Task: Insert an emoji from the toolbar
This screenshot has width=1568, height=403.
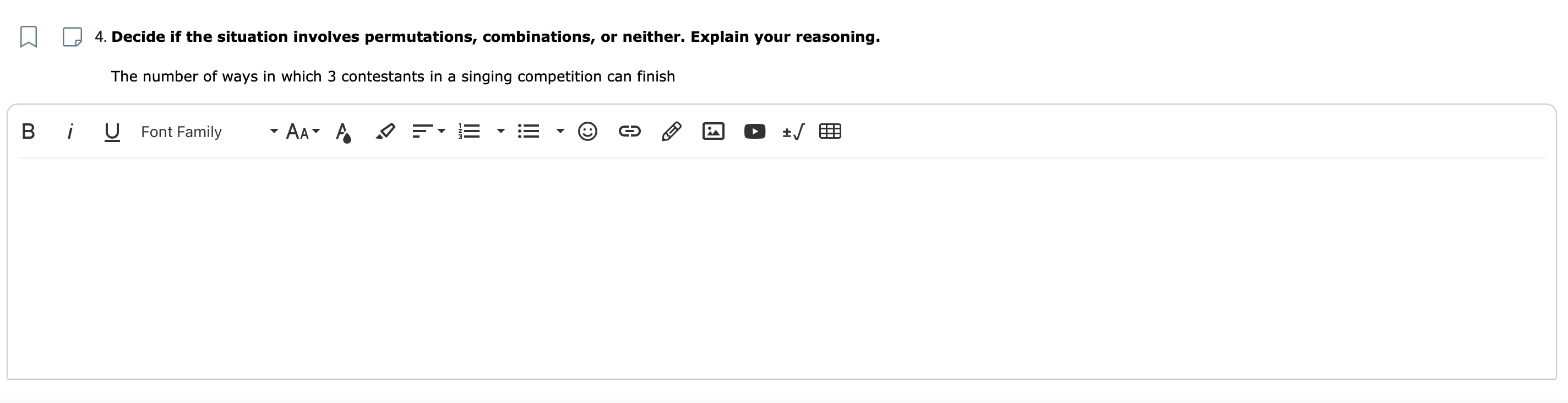Action: [x=587, y=131]
